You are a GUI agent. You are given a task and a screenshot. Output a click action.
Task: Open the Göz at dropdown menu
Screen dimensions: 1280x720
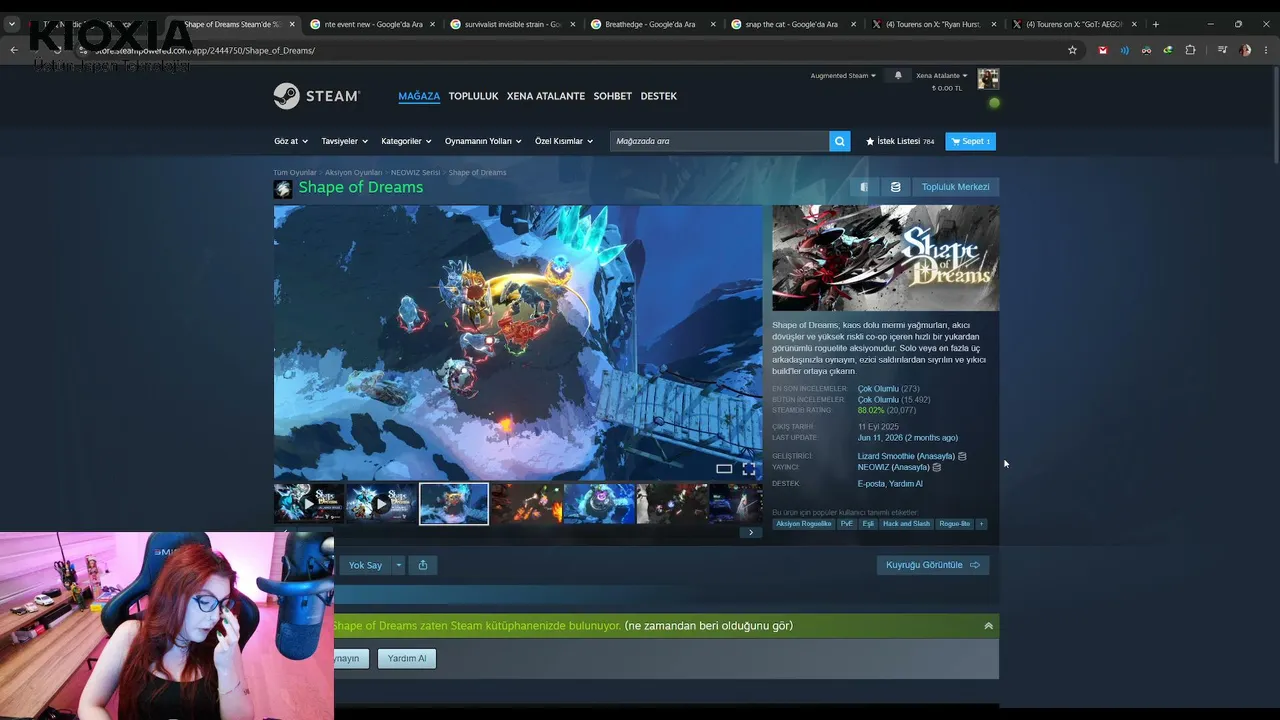[291, 141]
